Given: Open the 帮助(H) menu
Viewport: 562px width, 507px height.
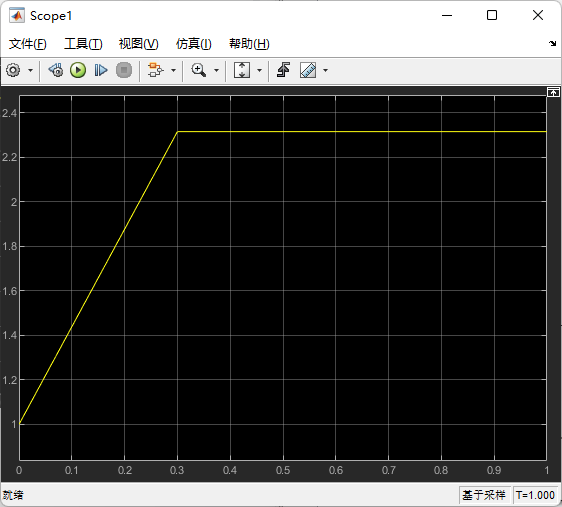Looking at the screenshot, I should coord(249,44).
